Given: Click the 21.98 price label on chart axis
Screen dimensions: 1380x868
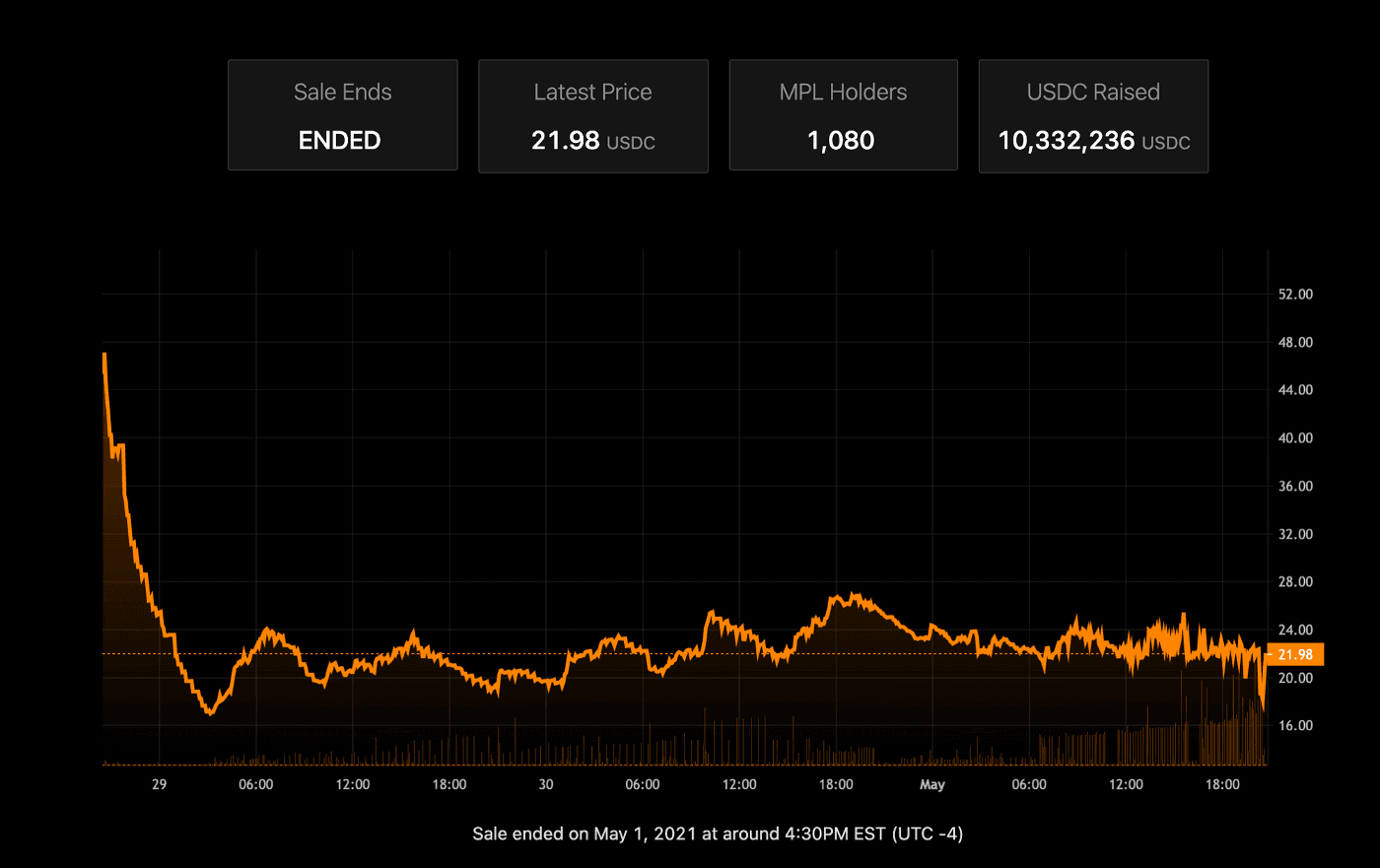Looking at the screenshot, I should pyautogui.click(x=1297, y=652).
